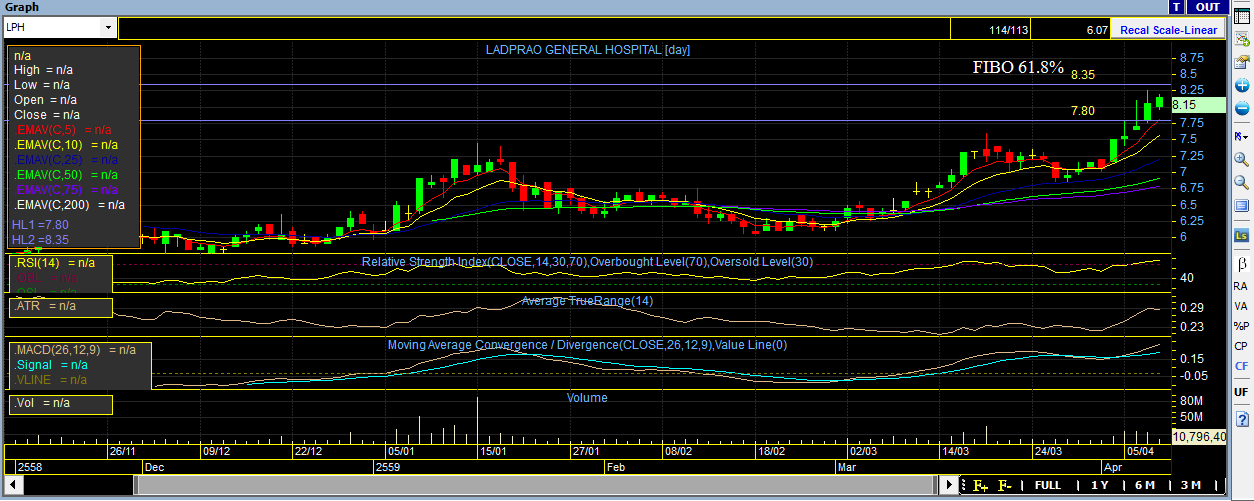The width and height of the screenshot is (1254, 501).
Task: Click the Volume panel title
Action: point(587,397)
